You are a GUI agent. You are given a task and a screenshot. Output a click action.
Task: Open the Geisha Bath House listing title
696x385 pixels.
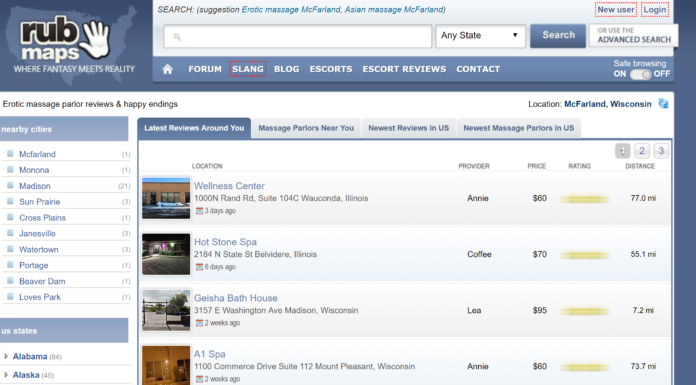(x=236, y=298)
